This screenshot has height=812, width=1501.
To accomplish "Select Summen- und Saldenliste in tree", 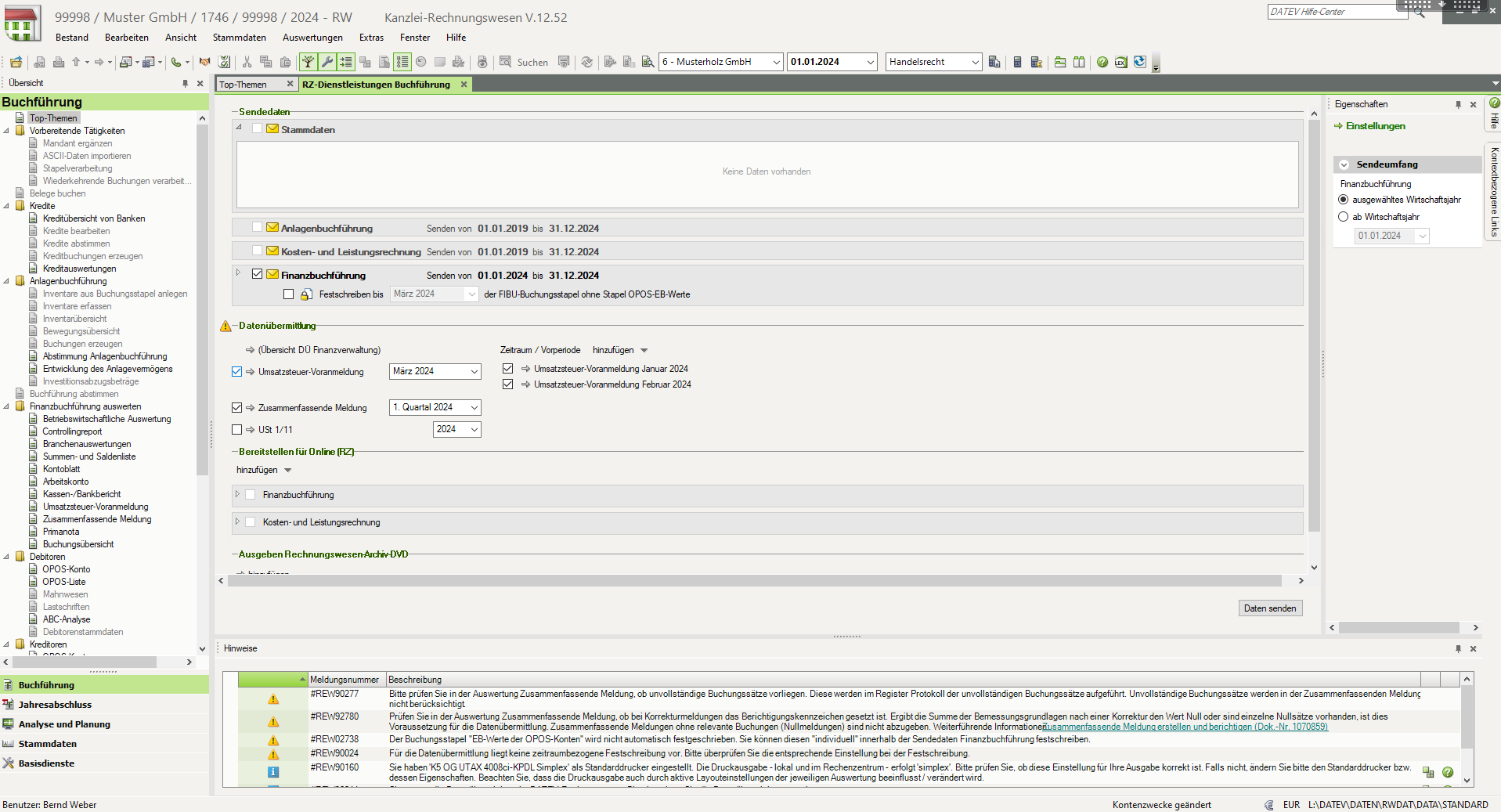I will pos(89,457).
